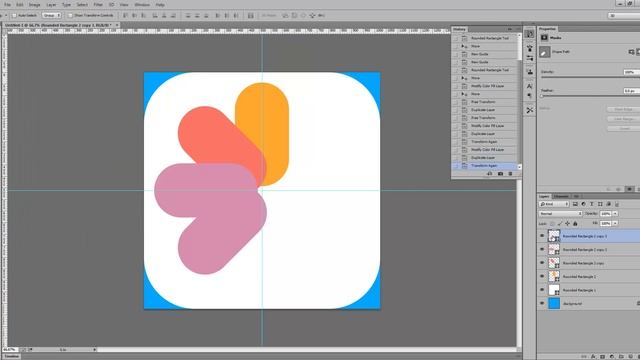Enable the Auto-Select checkbox

click(x=14, y=16)
